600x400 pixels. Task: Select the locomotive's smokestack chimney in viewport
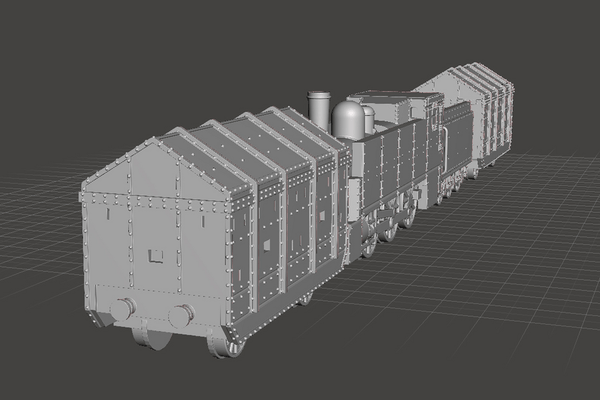click(319, 110)
